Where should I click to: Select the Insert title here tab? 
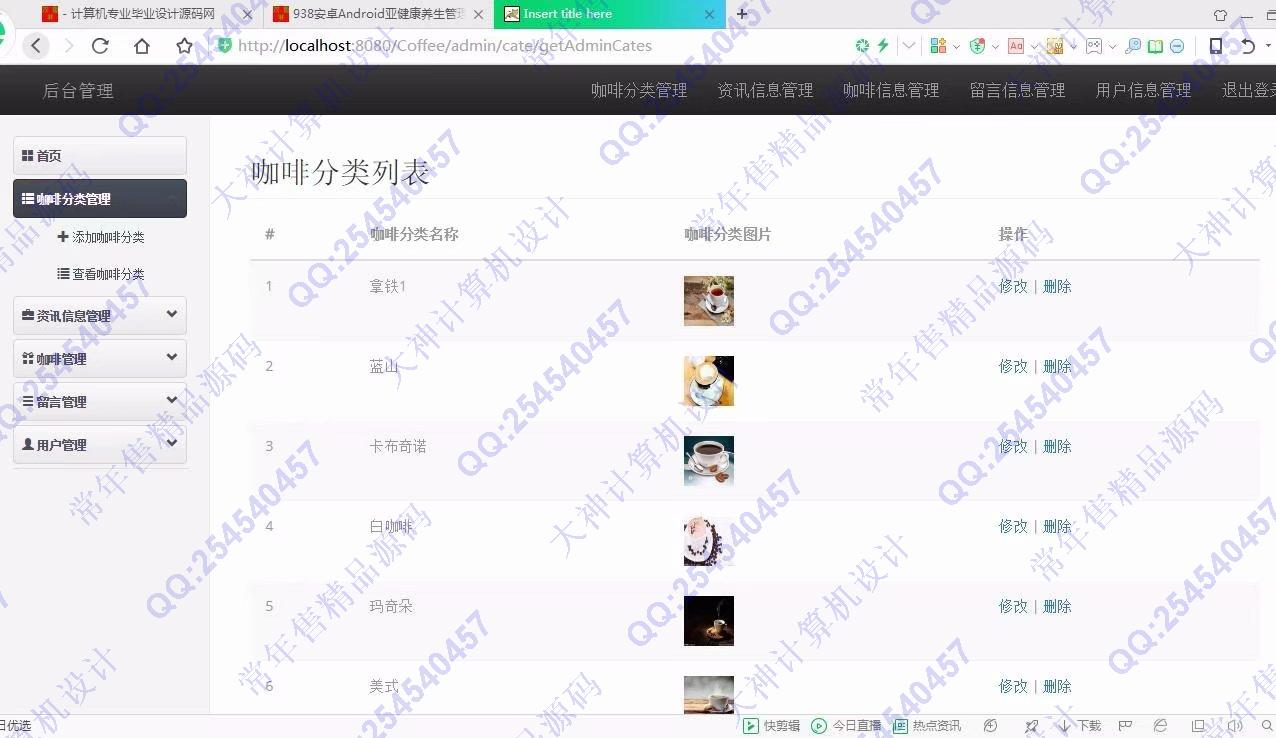point(609,14)
